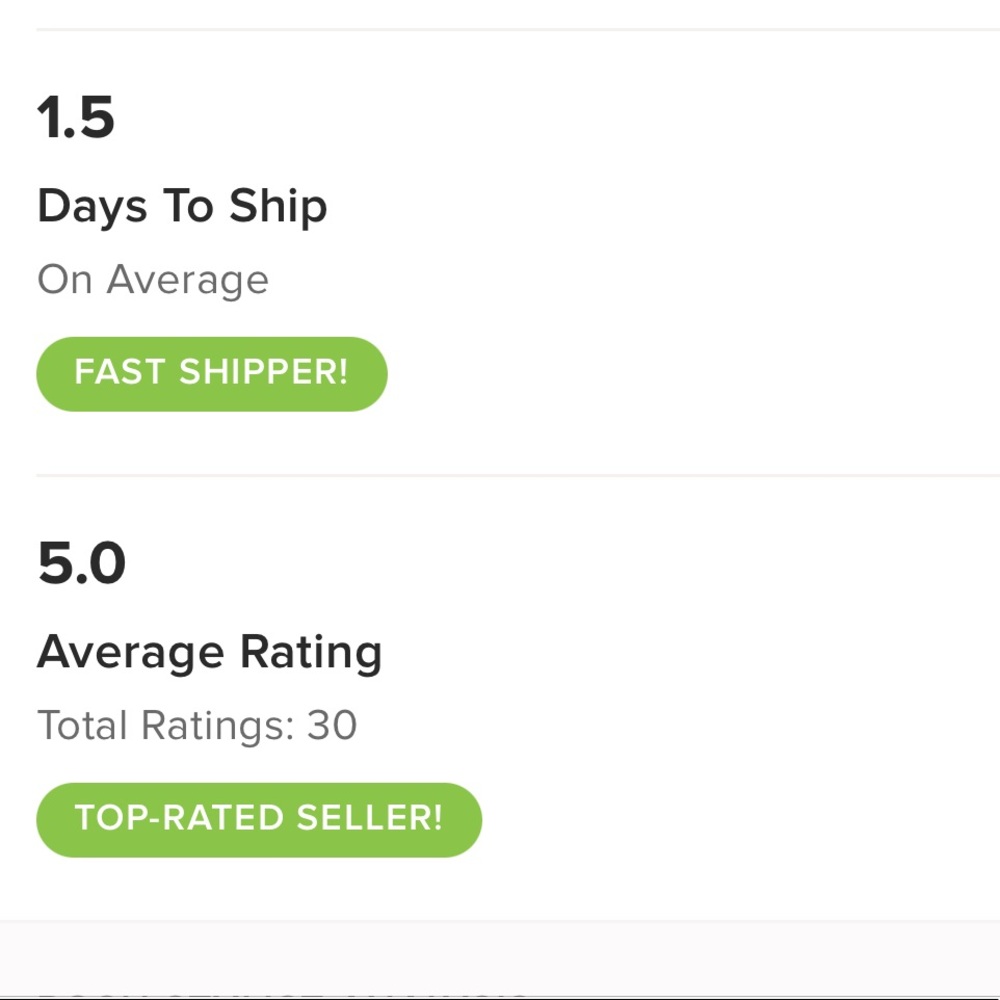1000x1000 pixels.
Task: Click the gray section below seller badges
Action: (x=500, y=955)
